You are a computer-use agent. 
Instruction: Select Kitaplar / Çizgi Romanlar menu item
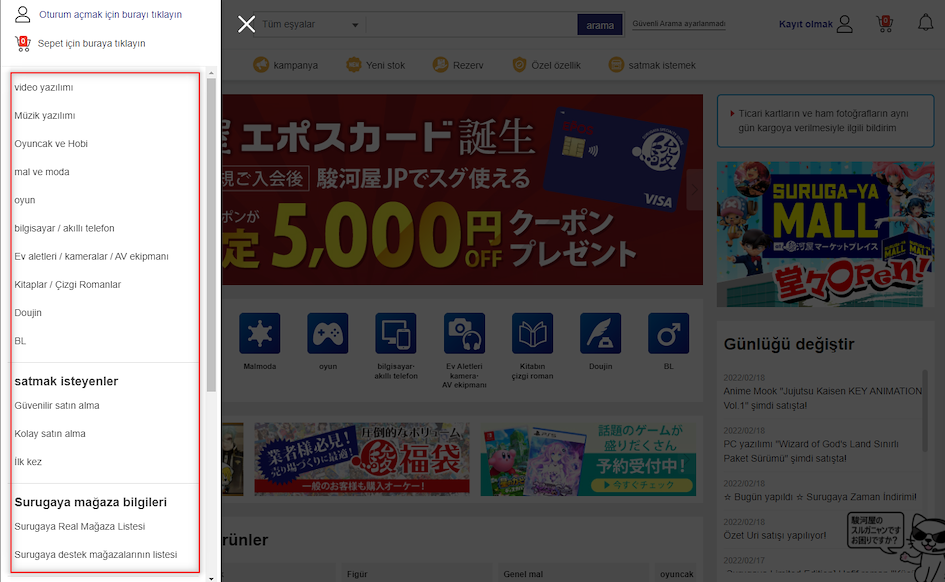pos(68,284)
